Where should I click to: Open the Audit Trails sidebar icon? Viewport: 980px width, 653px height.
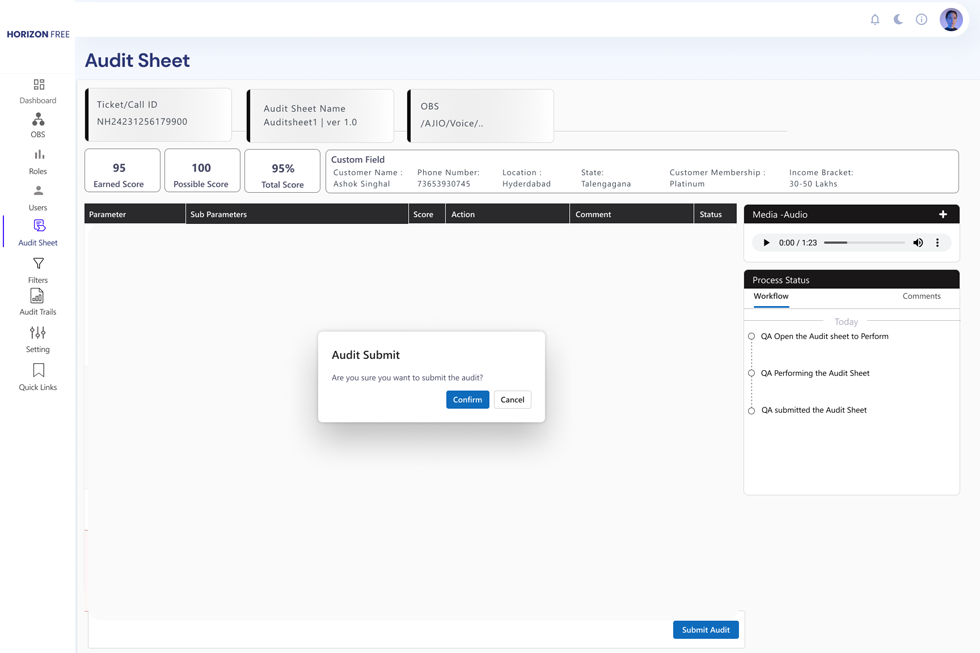pos(38,297)
